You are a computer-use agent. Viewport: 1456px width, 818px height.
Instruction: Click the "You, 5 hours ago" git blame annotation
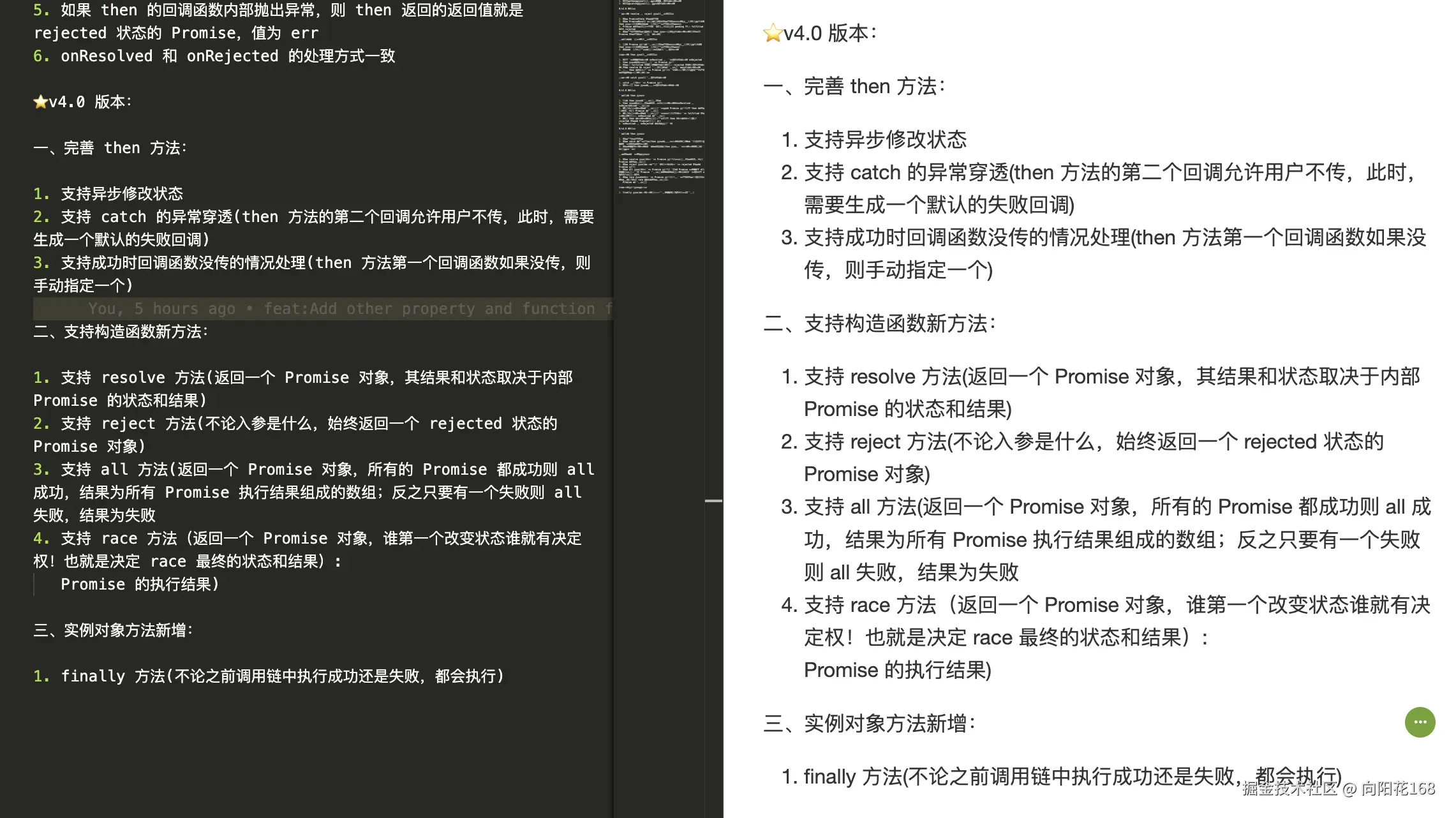pyautogui.click(x=161, y=309)
